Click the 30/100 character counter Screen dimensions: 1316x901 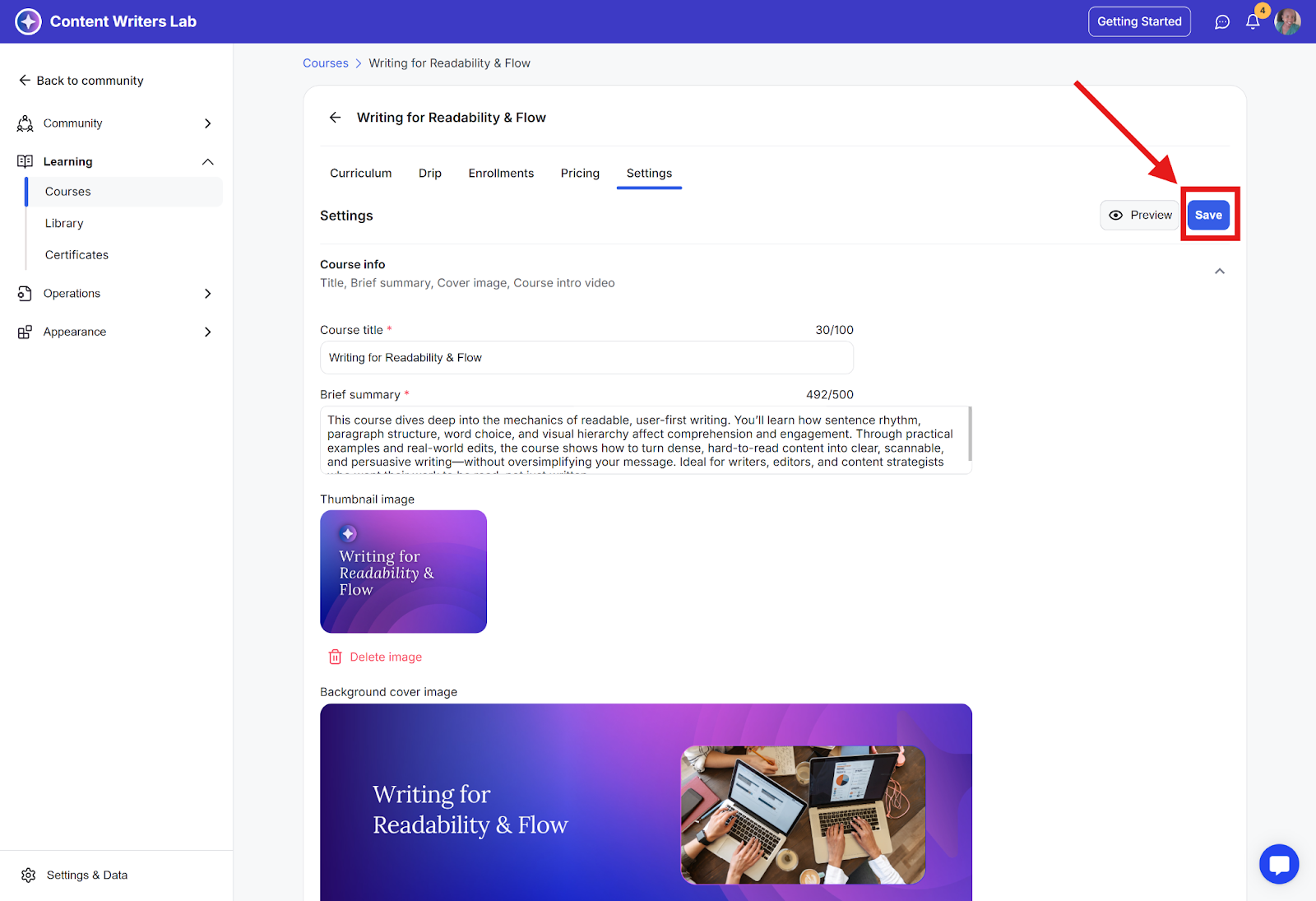coord(835,330)
